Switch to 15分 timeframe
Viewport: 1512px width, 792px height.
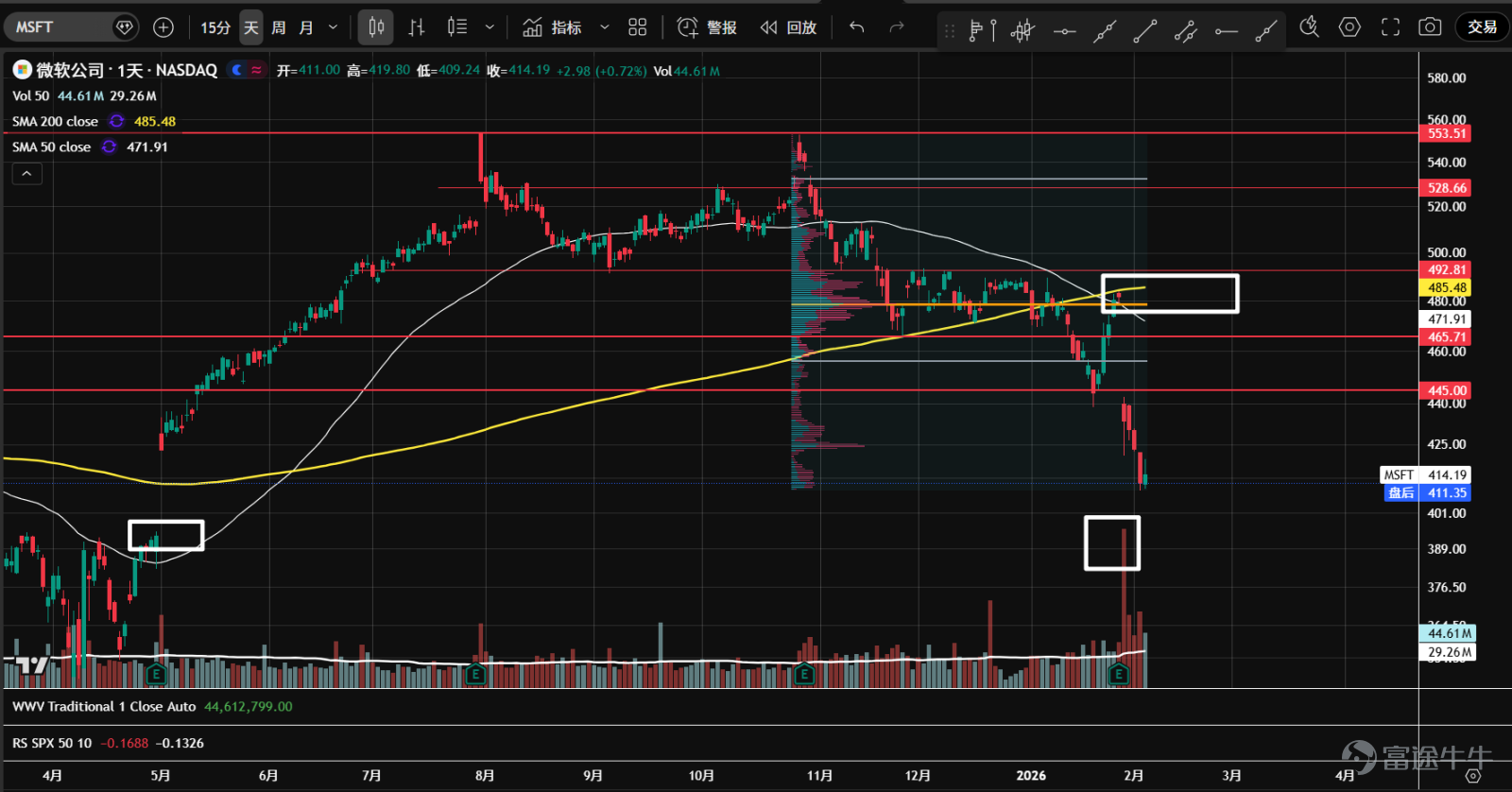[215, 27]
